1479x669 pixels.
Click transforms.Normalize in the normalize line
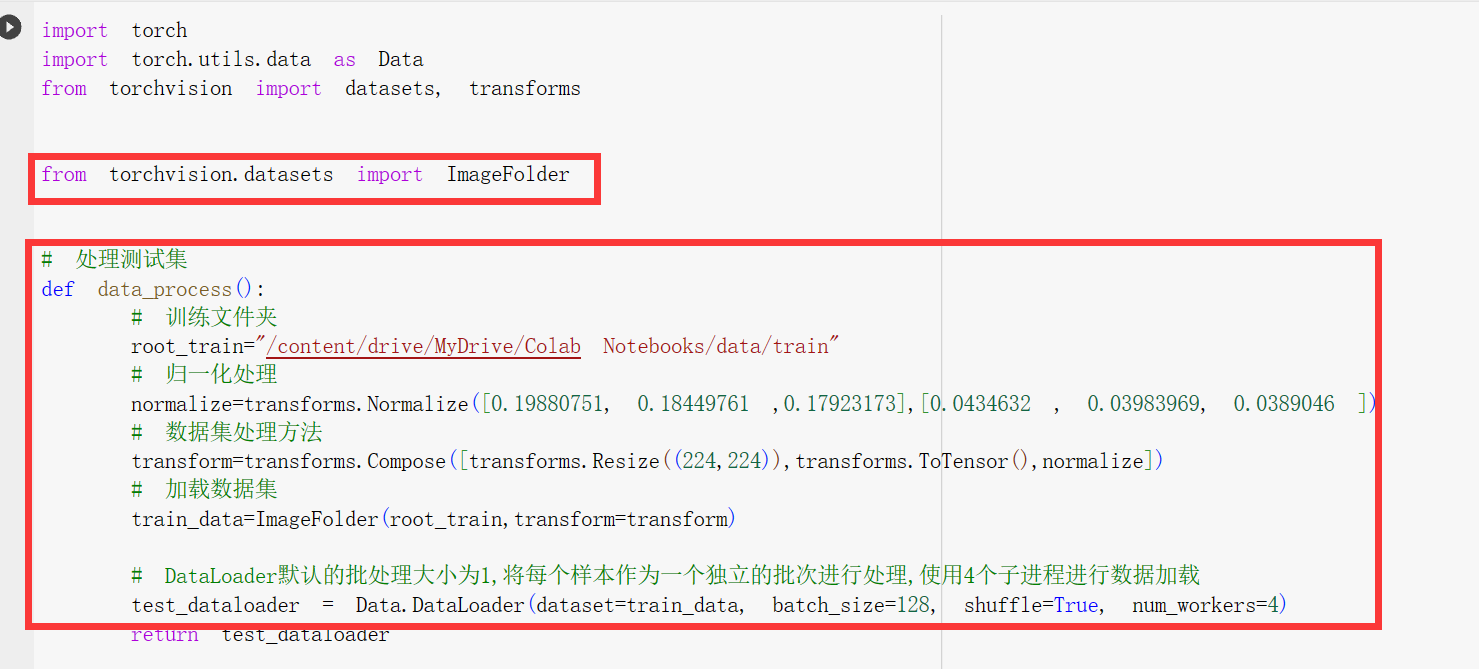coord(356,404)
